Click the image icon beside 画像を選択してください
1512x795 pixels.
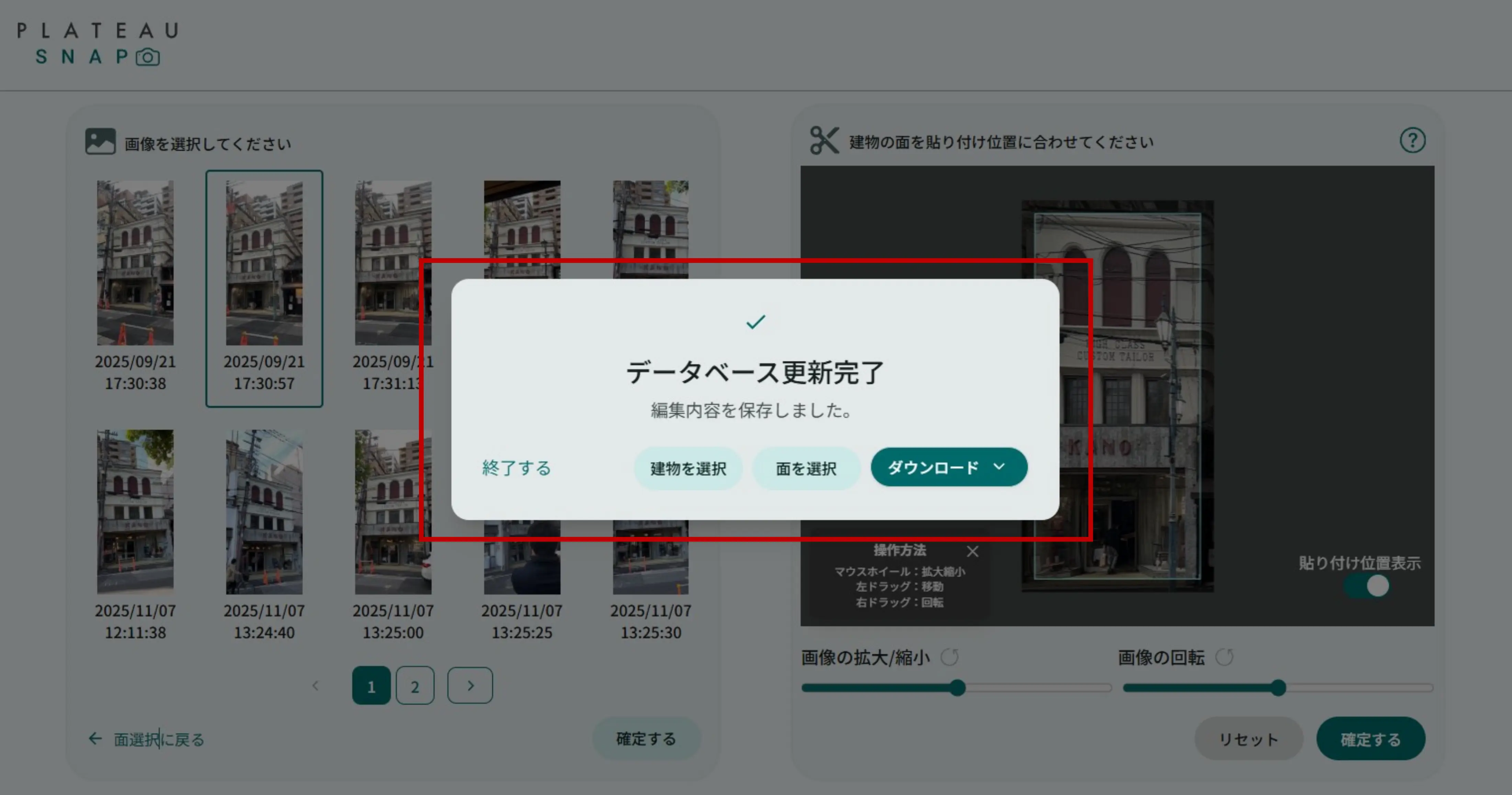click(100, 142)
